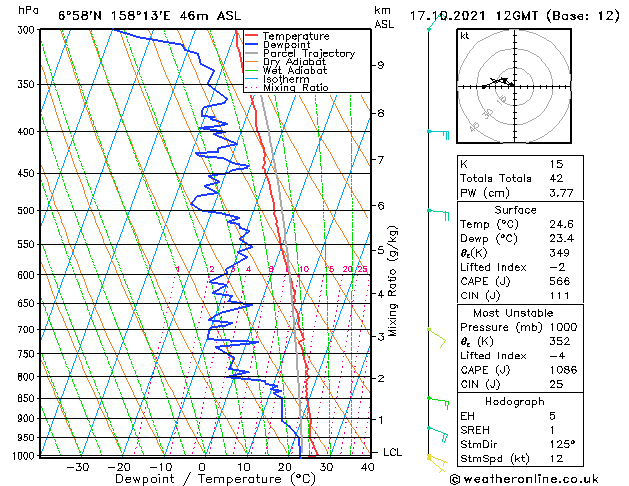The width and height of the screenshot is (629, 486).
Task: Click the Most Unstable theta-e value 352
Action: 559,341
